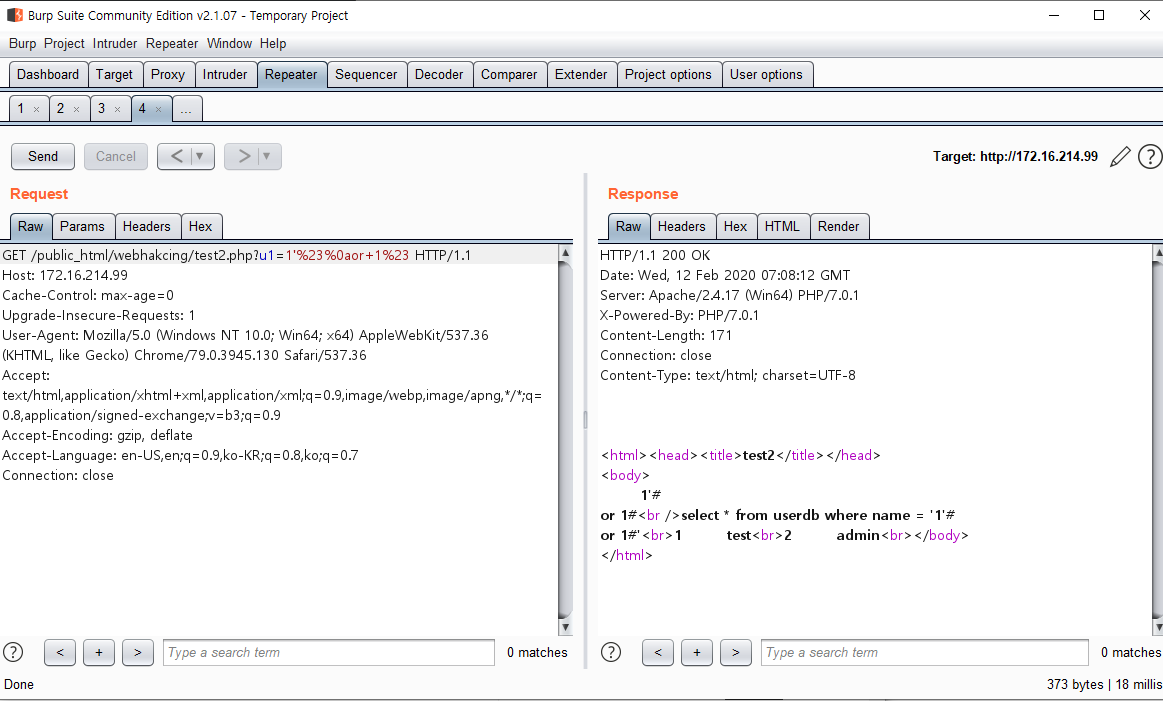The height and width of the screenshot is (701, 1163).
Task: Click request search term field
Action: [329, 652]
